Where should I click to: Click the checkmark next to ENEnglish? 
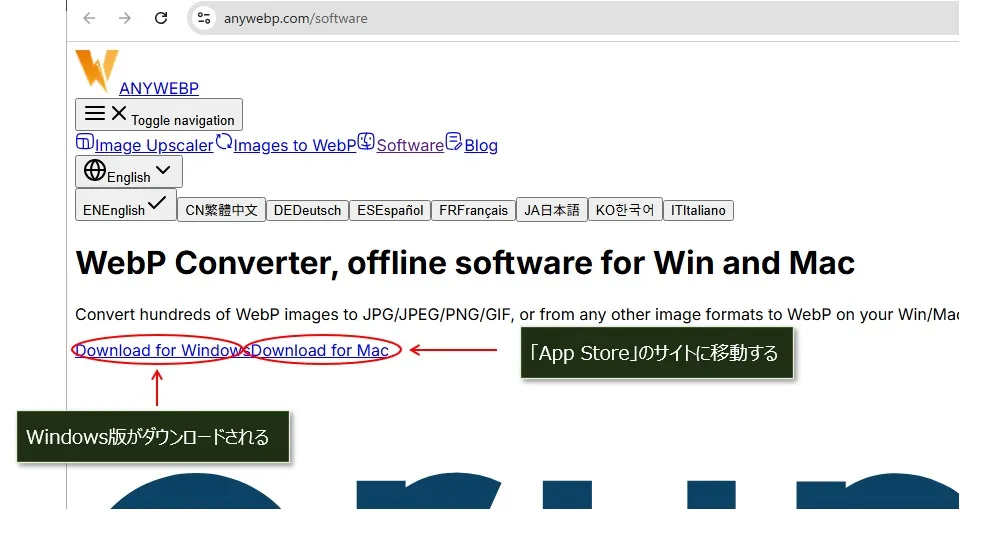coord(157,203)
